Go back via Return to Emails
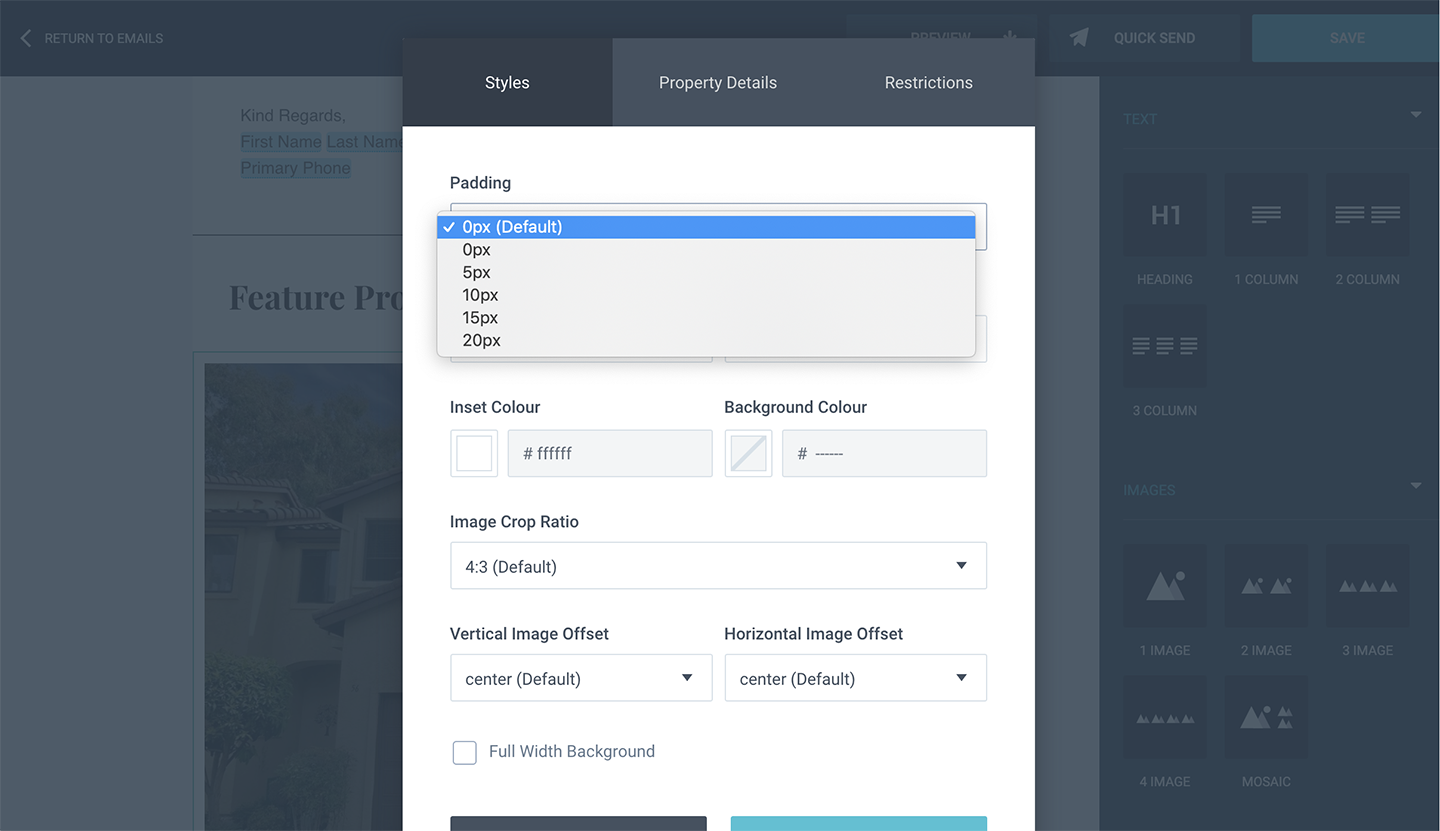This screenshot has width=1440, height=831. coord(91,38)
